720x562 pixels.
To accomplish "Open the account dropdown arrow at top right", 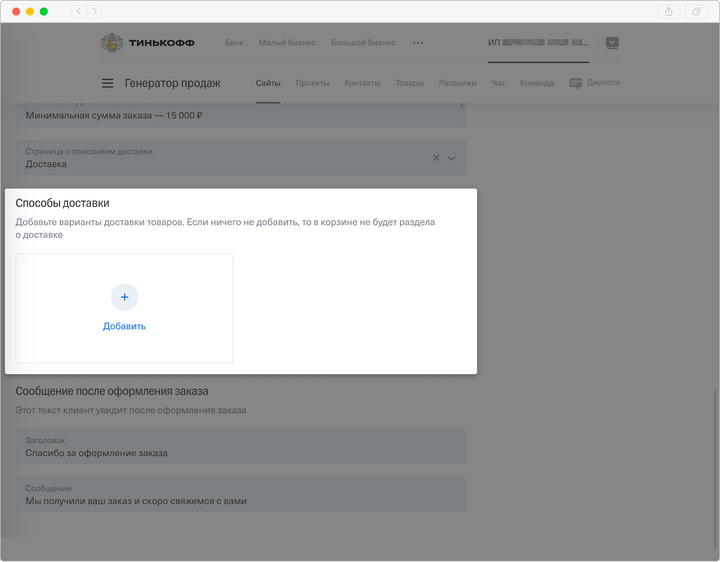I will pyautogui.click(x=612, y=43).
